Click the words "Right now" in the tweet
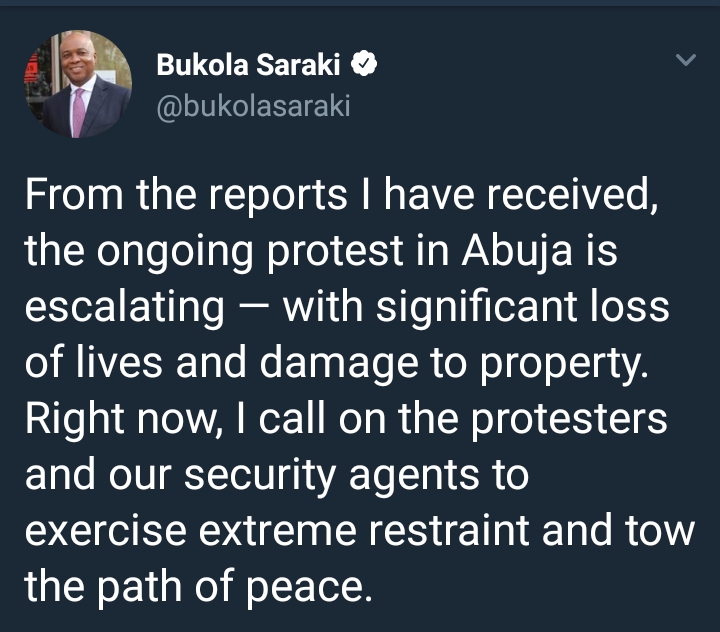This screenshot has width=720, height=632. (x=110, y=418)
